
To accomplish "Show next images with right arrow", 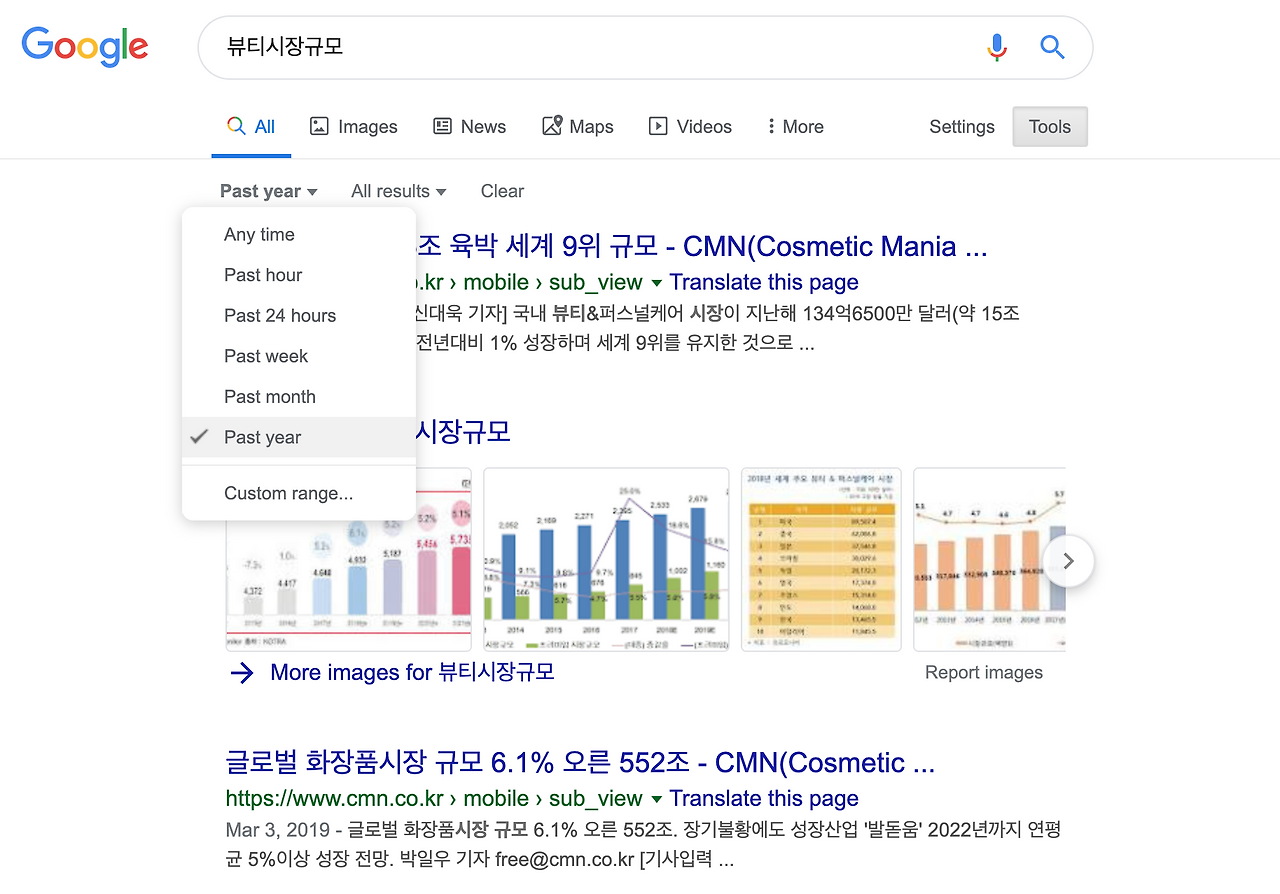I will click(x=1068, y=561).
